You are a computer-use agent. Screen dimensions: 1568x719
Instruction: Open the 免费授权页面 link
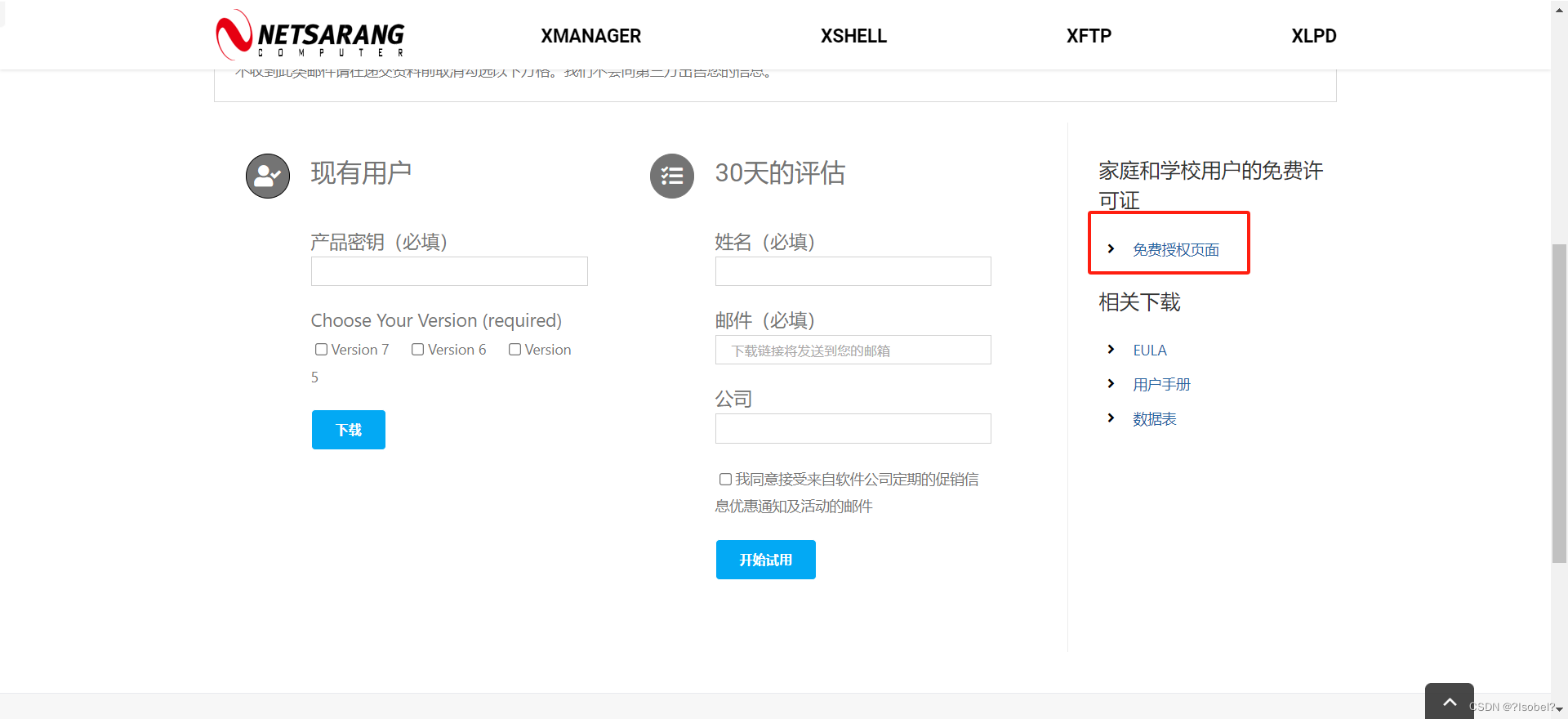(x=1175, y=250)
